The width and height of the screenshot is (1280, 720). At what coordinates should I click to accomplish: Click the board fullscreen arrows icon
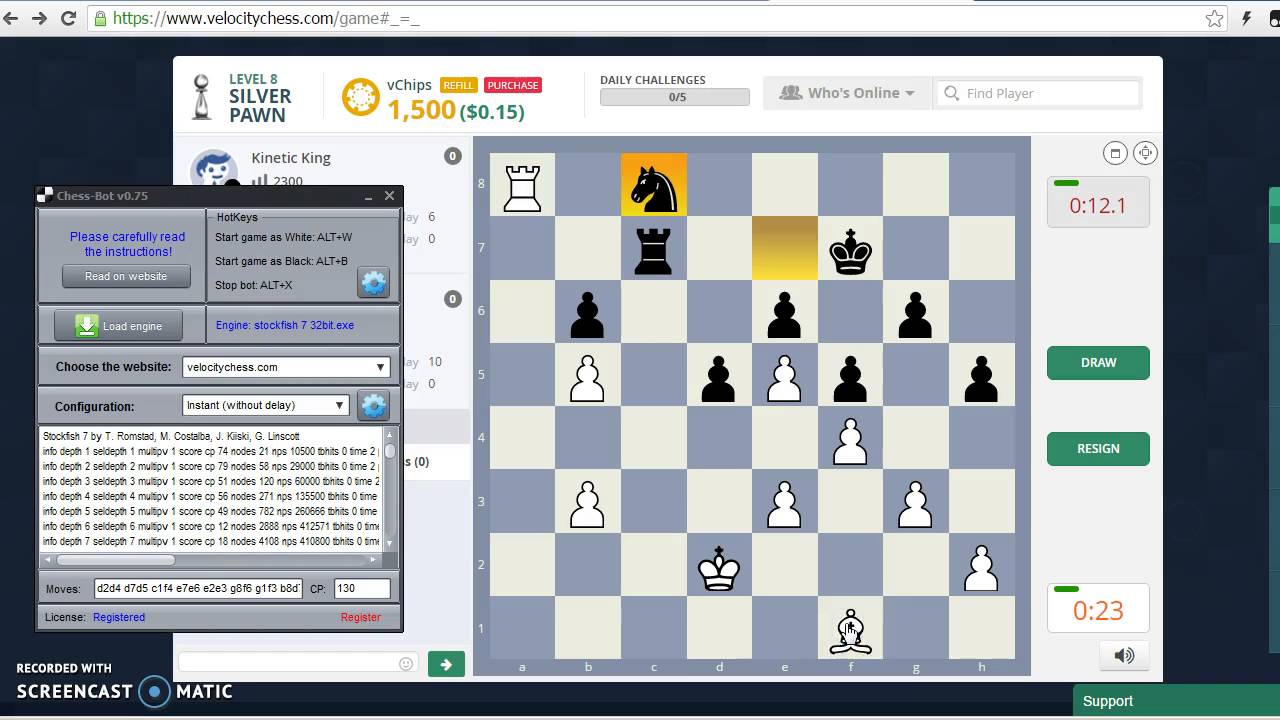[x=1145, y=153]
